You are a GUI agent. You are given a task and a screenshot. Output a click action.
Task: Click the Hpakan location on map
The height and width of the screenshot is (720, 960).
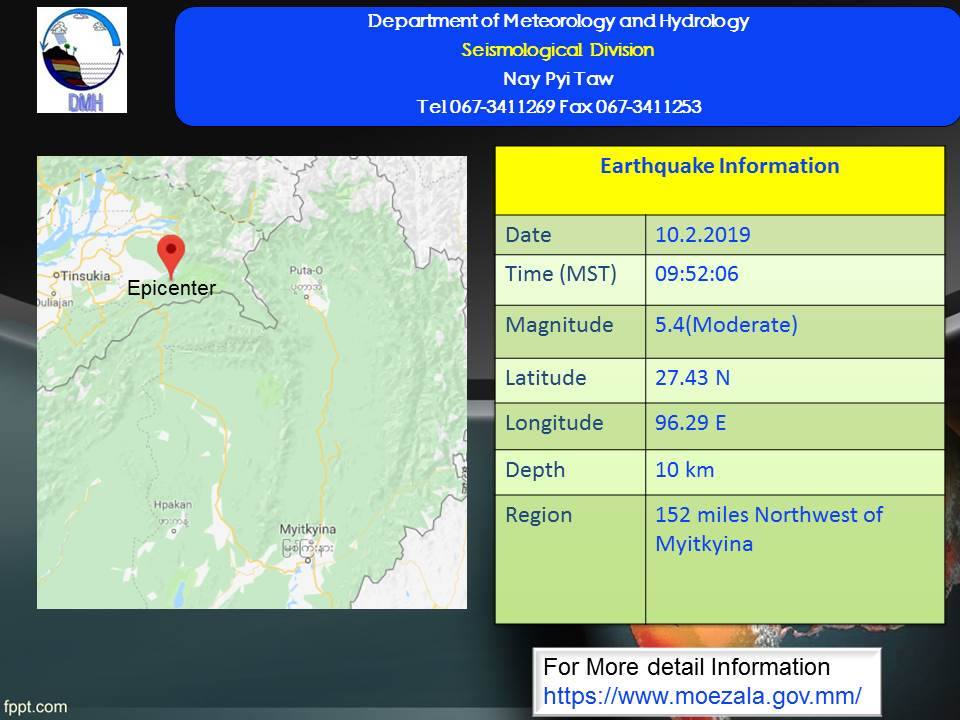click(x=173, y=506)
